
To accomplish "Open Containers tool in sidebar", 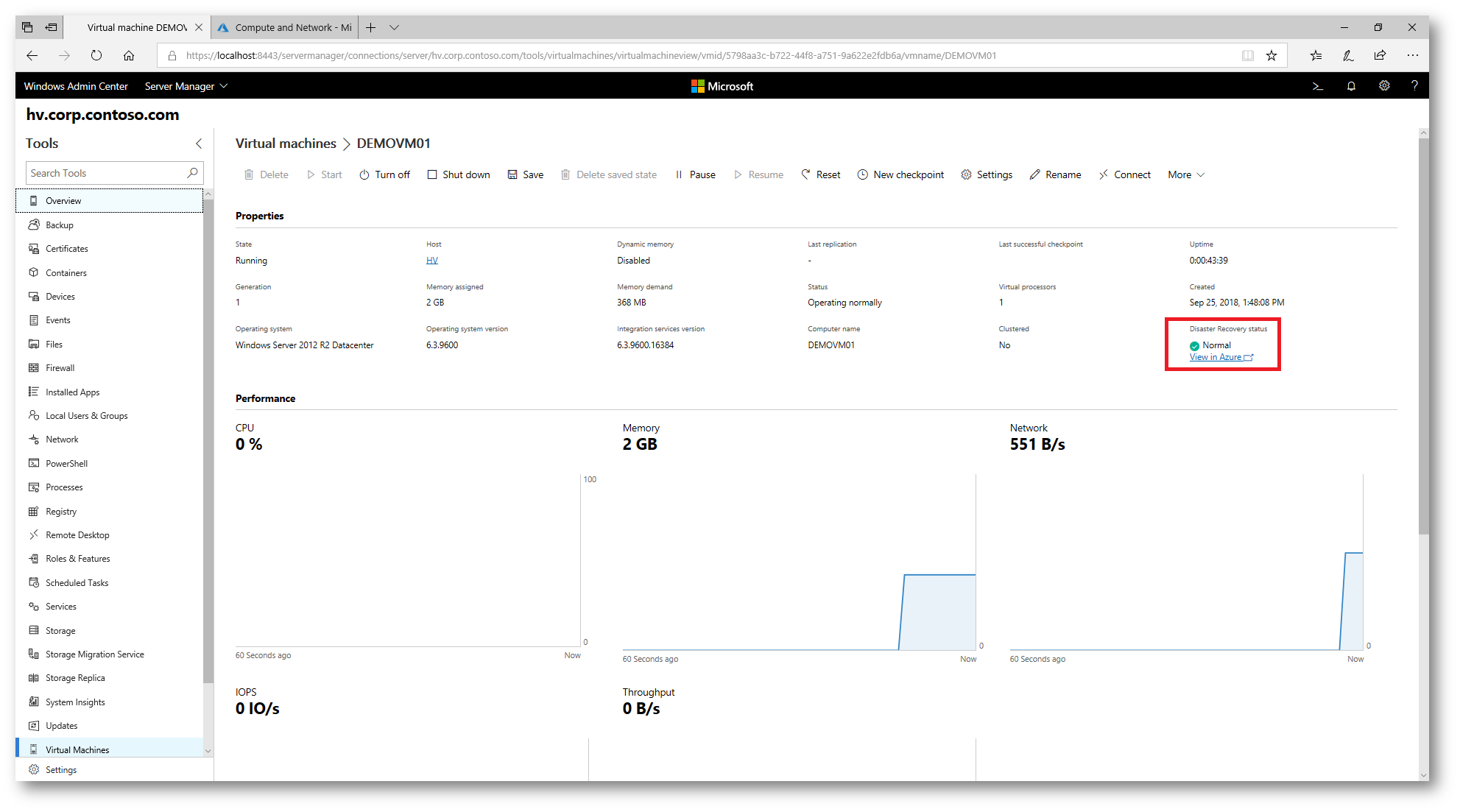I will point(110,273).
